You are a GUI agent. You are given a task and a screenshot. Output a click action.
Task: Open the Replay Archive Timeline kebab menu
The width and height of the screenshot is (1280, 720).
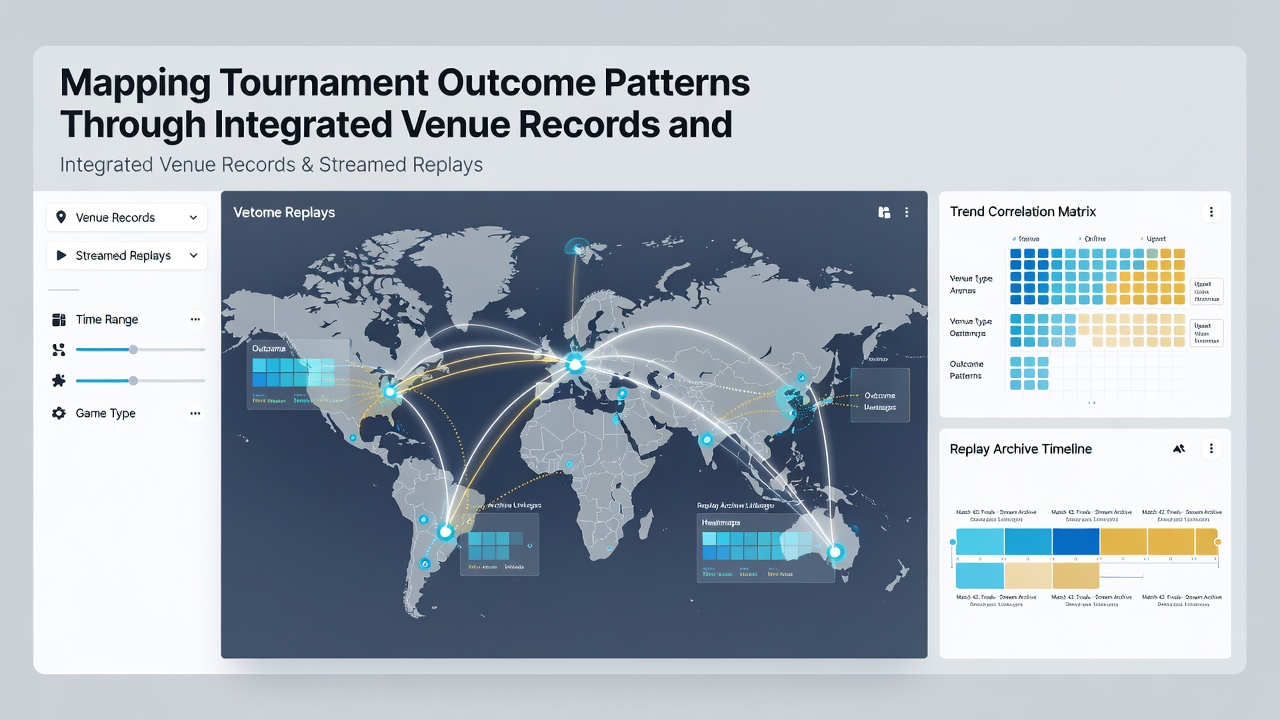pos(1211,449)
